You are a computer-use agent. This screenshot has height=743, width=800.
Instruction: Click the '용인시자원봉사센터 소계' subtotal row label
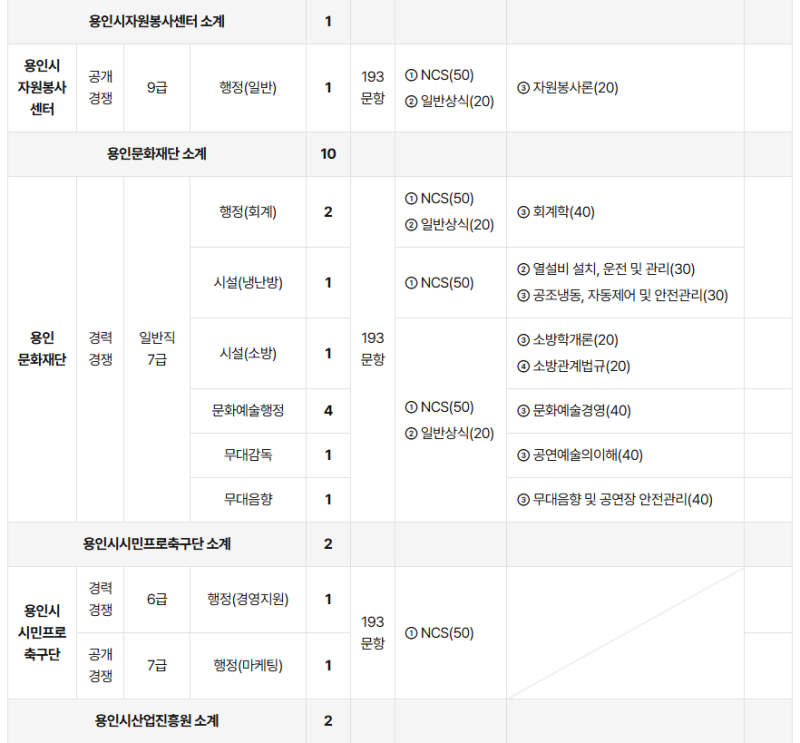click(x=157, y=21)
